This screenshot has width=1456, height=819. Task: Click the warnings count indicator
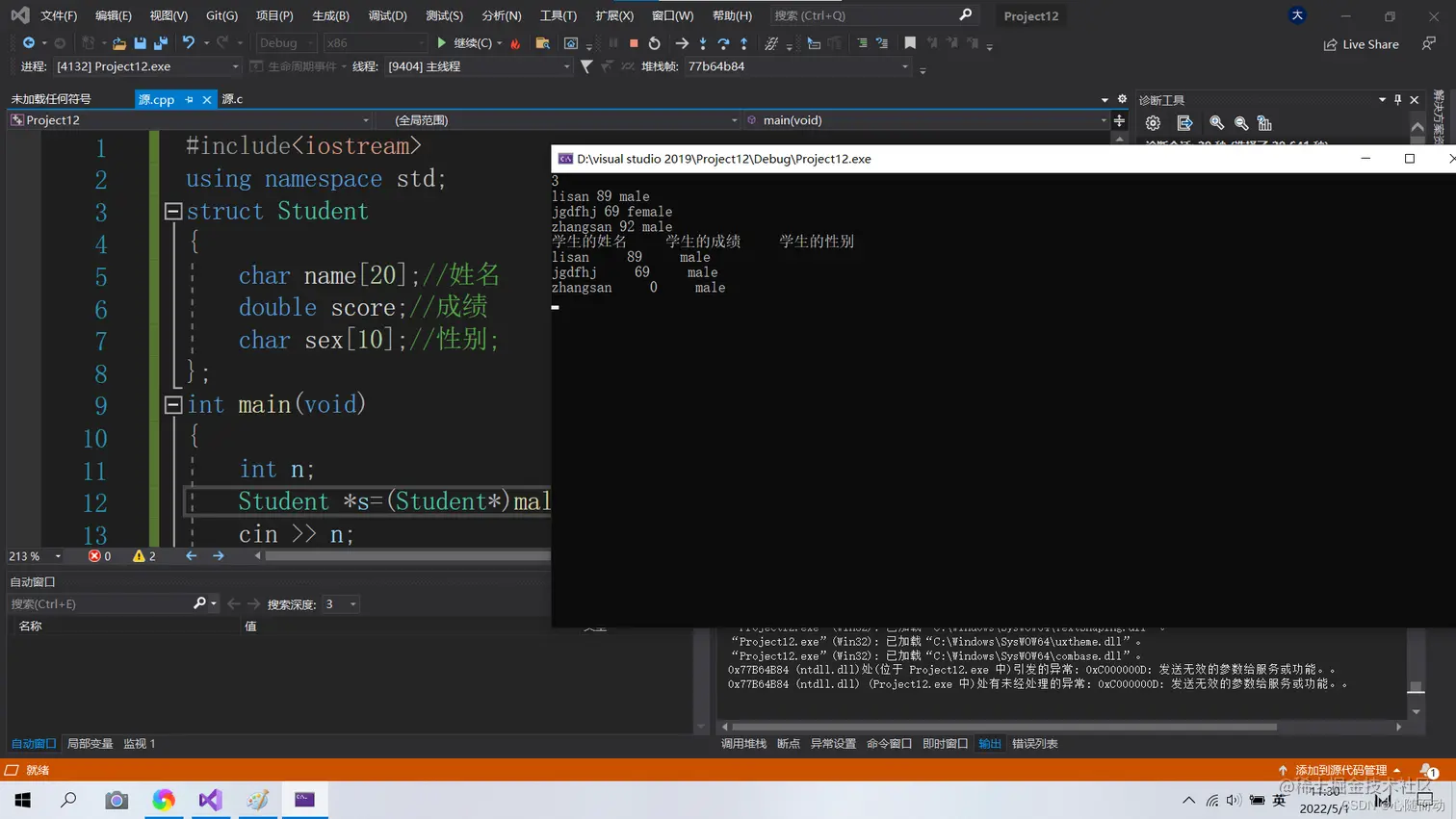[x=144, y=556]
